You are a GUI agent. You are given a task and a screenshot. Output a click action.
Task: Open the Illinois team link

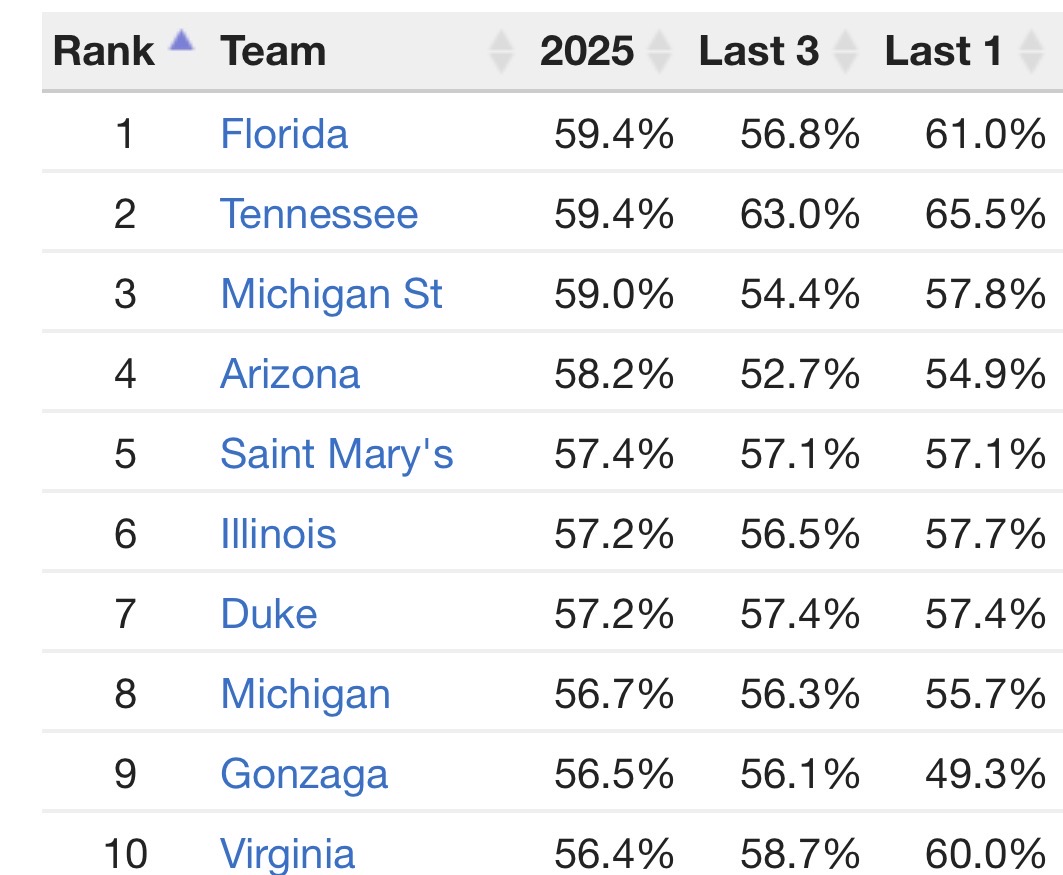278,534
